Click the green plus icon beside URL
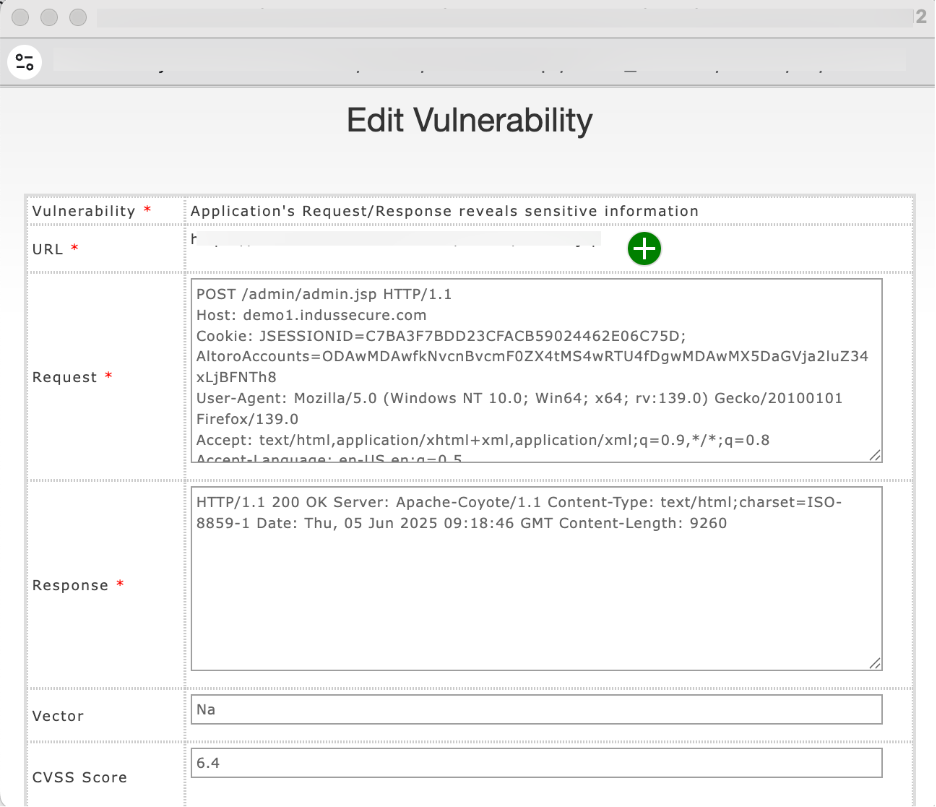This screenshot has width=936, height=807. (644, 249)
